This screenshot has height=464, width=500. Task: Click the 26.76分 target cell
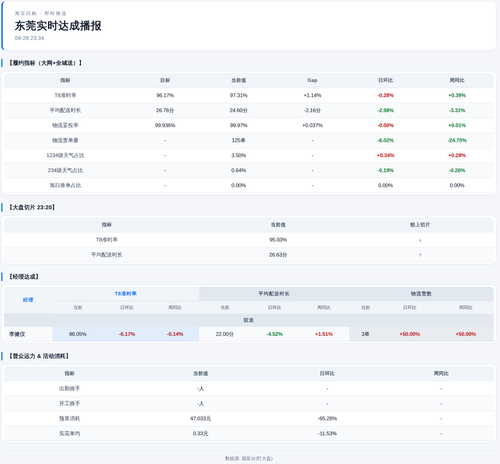165,110
